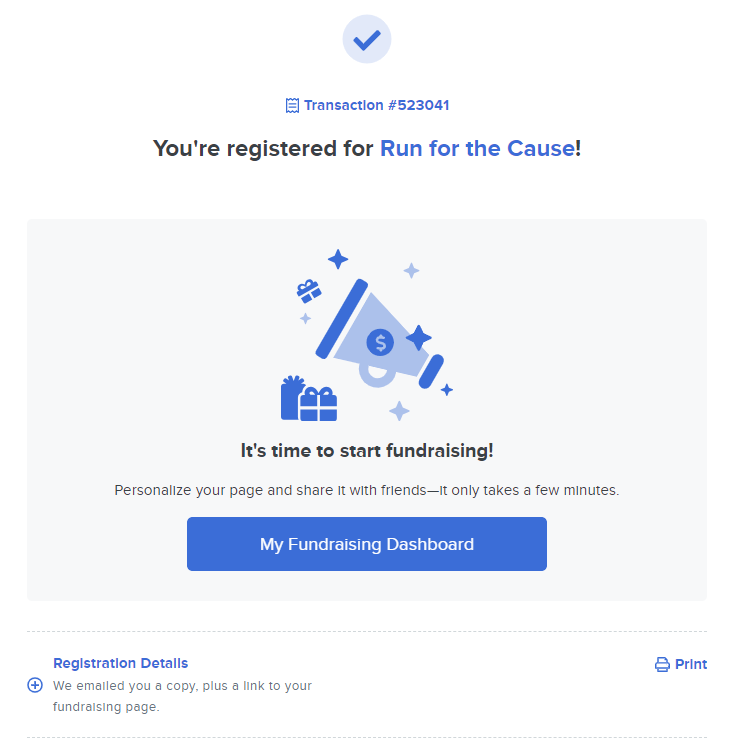731x751 pixels.
Task: Click the receipt icon beside Transaction
Action: 292,105
